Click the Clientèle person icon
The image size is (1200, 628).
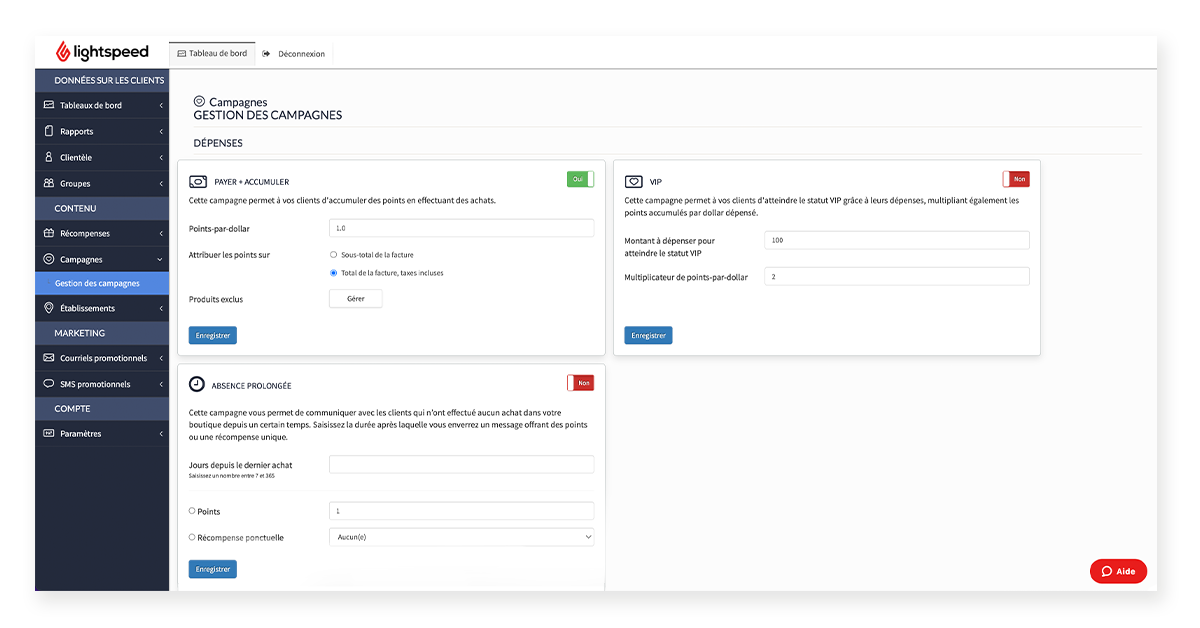(49, 157)
